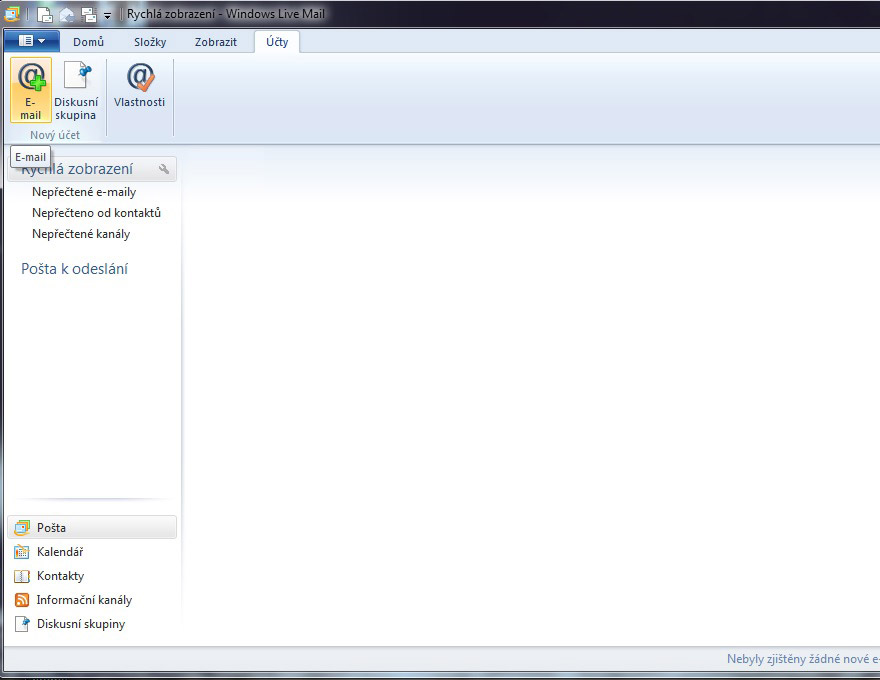Image resolution: width=880 pixels, height=680 pixels.
Task: Open the blue application menu button
Action: point(32,41)
